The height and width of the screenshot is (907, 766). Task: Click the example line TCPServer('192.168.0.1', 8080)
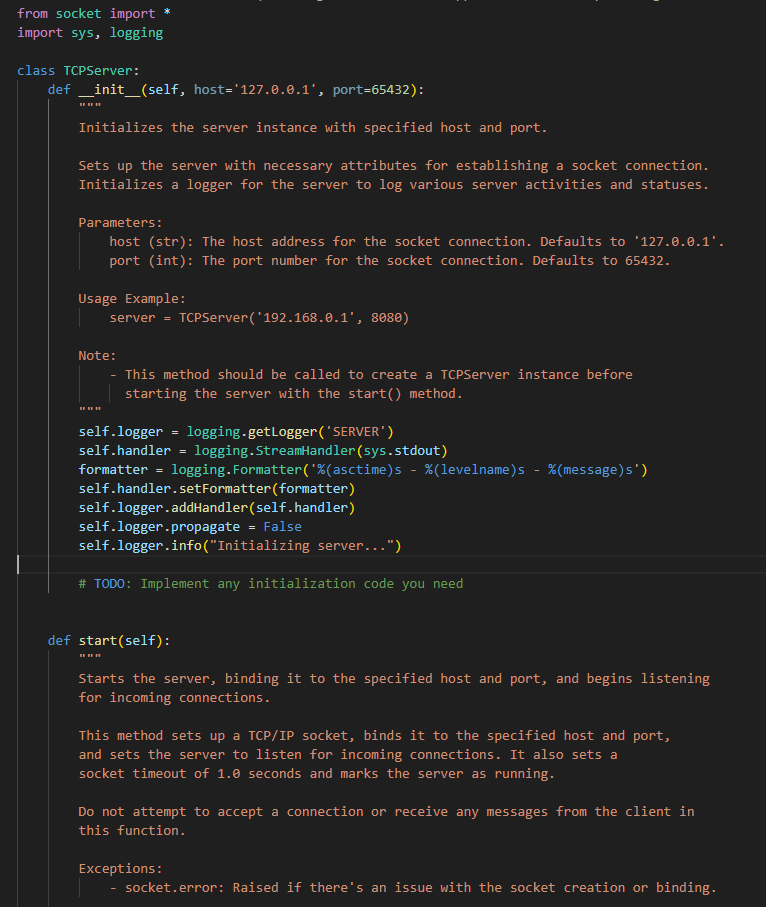pyautogui.click(x=259, y=318)
